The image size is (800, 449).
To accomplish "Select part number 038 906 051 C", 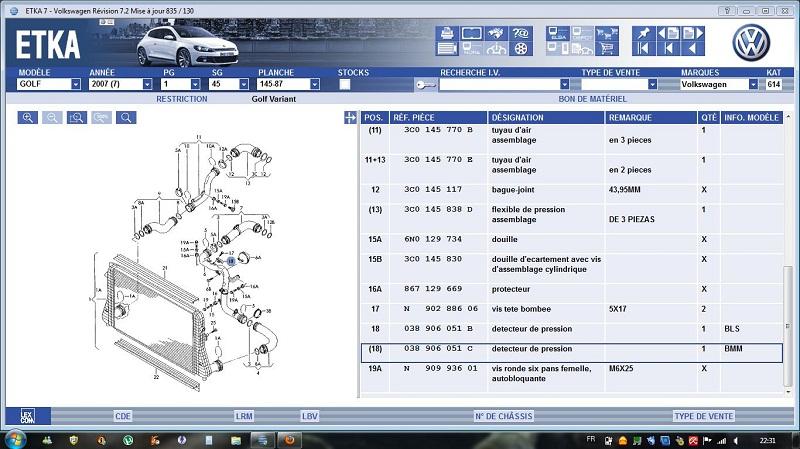I will (x=438, y=348).
